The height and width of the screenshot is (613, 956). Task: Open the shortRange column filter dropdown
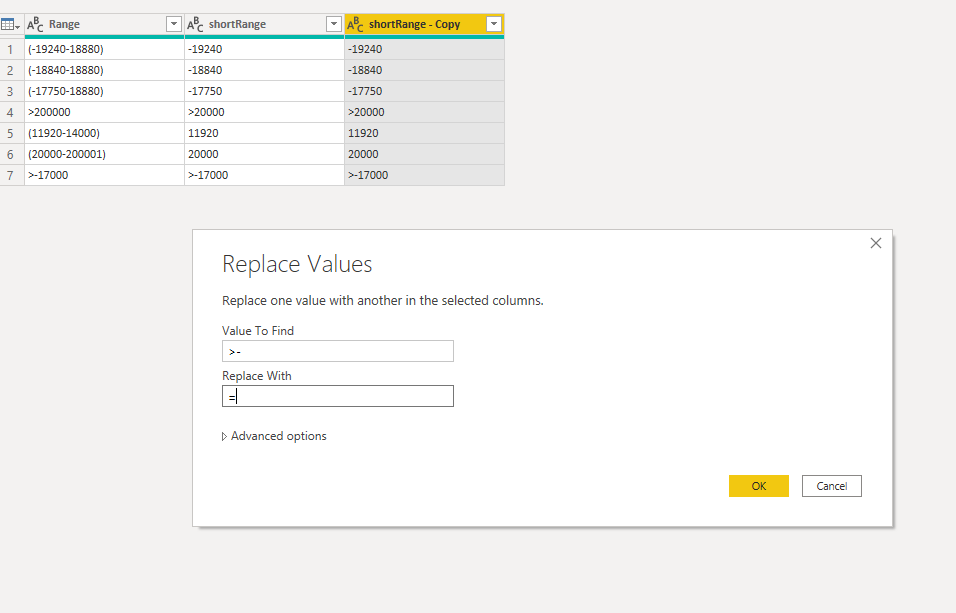click(x=334, y=24)
